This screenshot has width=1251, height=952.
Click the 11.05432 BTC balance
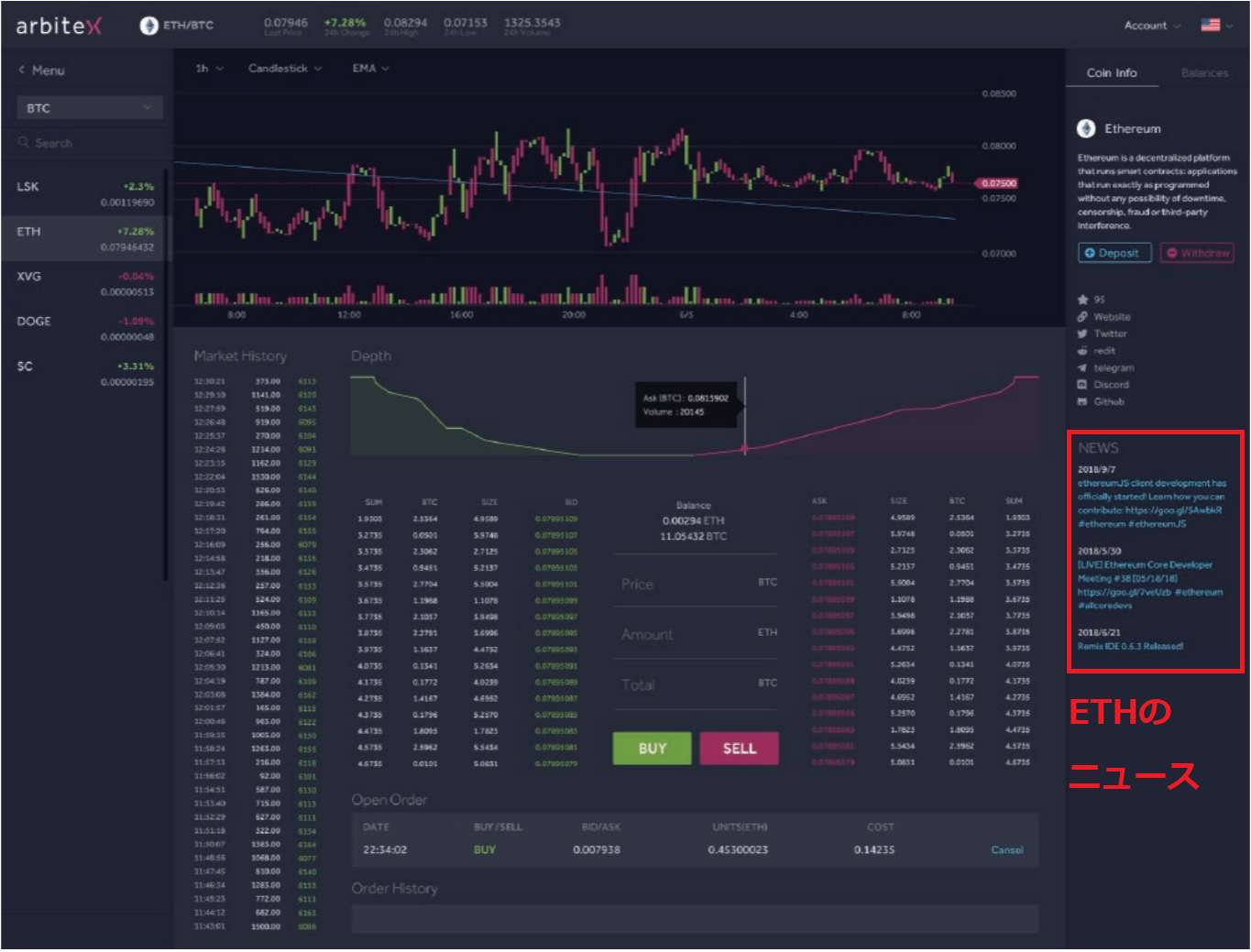694,536
